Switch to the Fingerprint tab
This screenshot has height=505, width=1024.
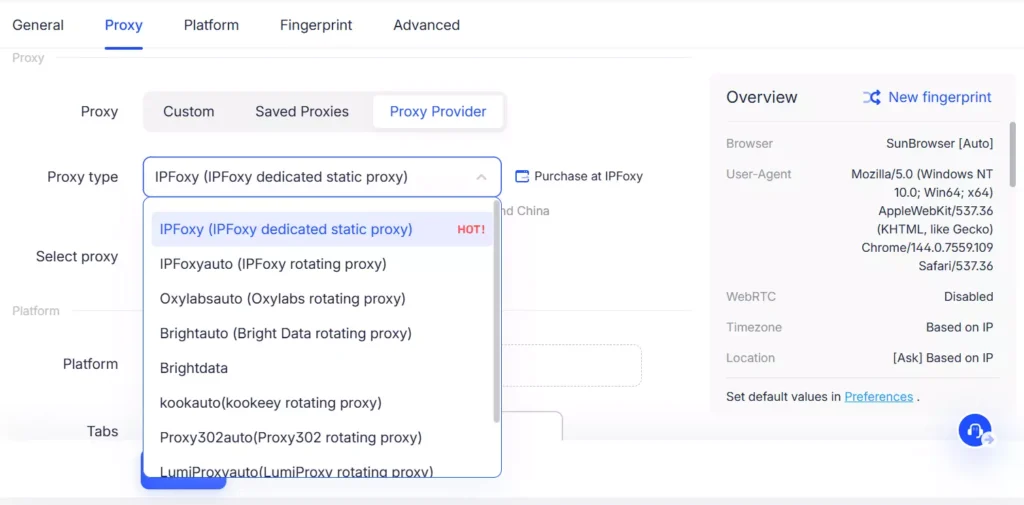(316, 25)
